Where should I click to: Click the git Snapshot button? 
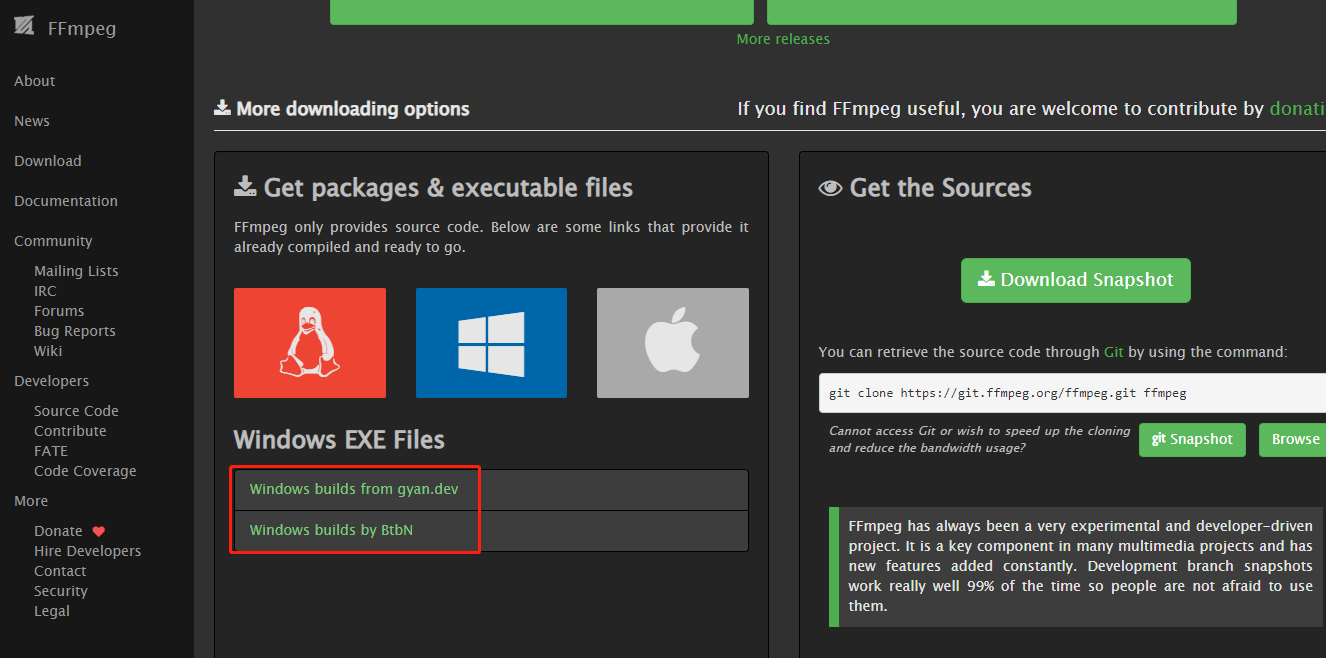pyautogui.click(x=1192, y=439)
